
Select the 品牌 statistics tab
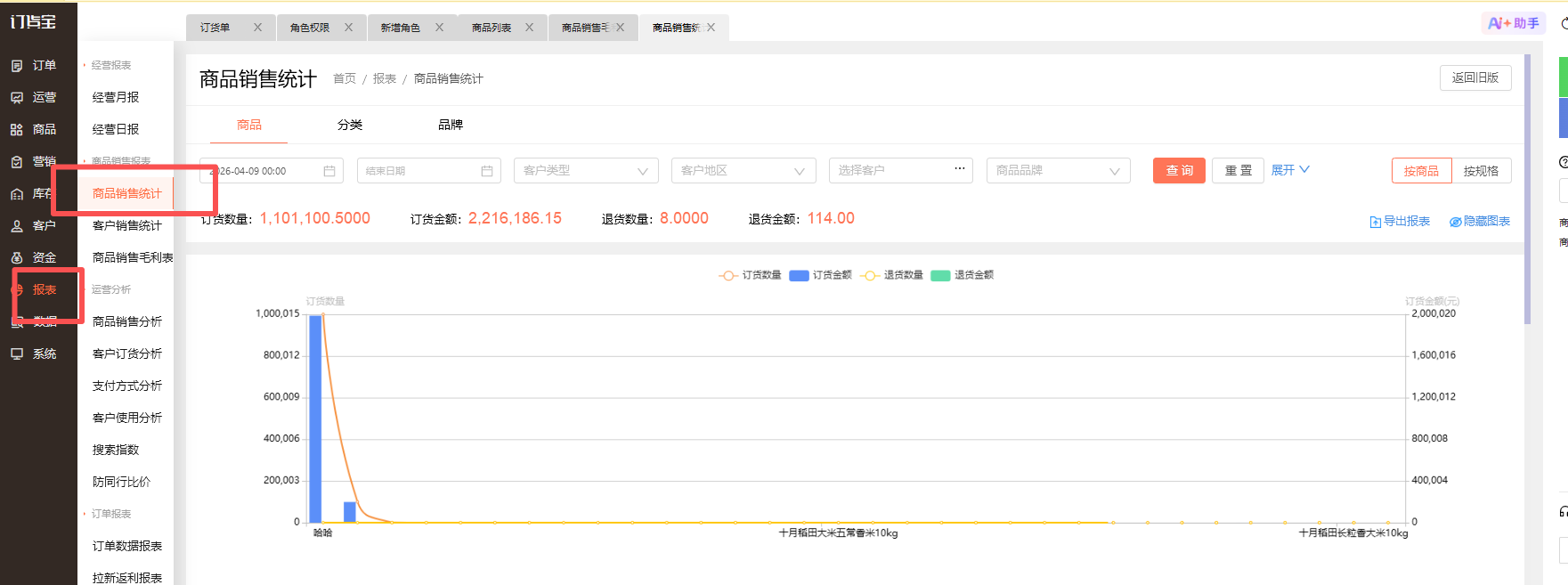coord(451,125)
